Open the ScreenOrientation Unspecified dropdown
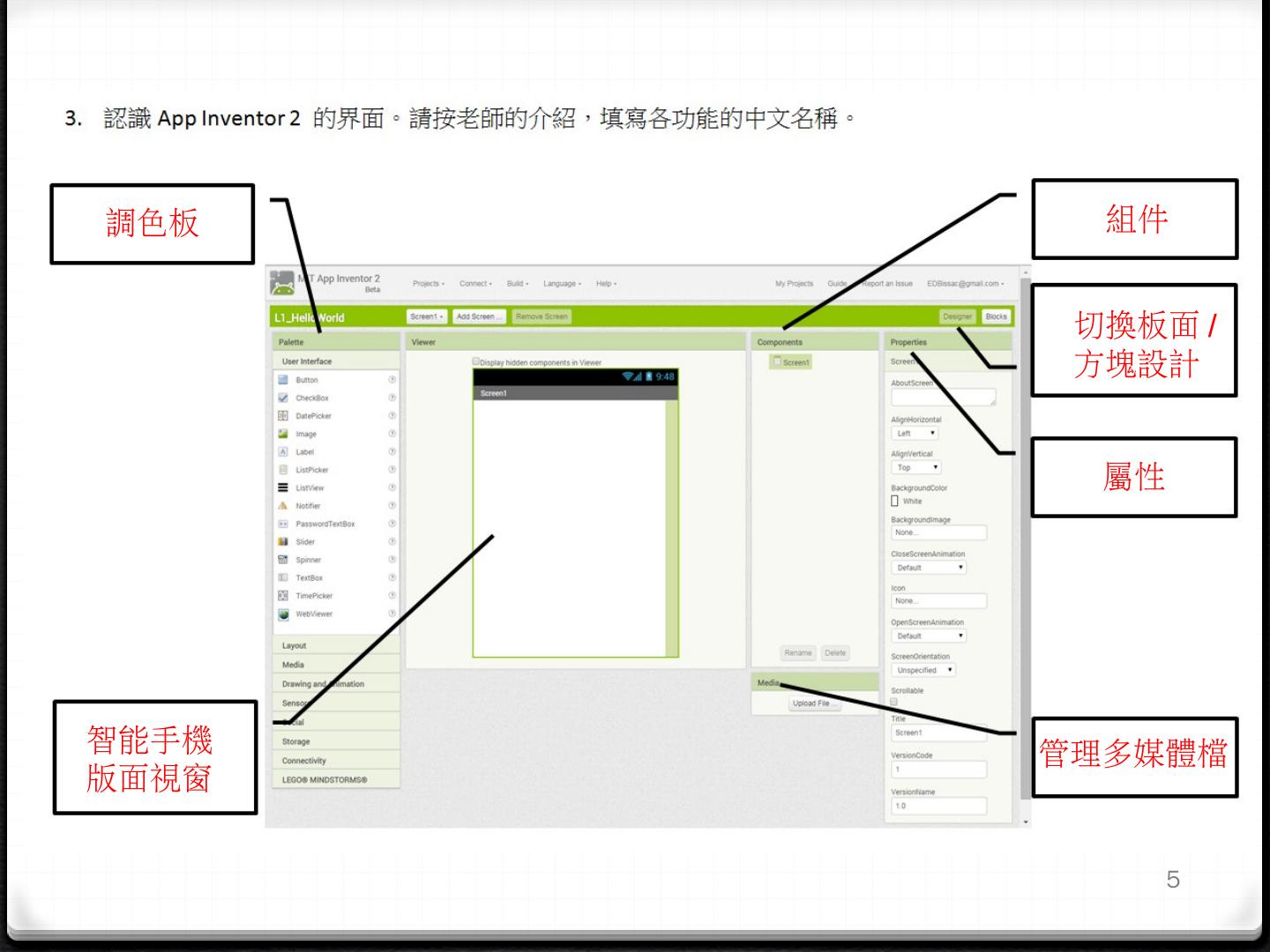 click(923, 670)
